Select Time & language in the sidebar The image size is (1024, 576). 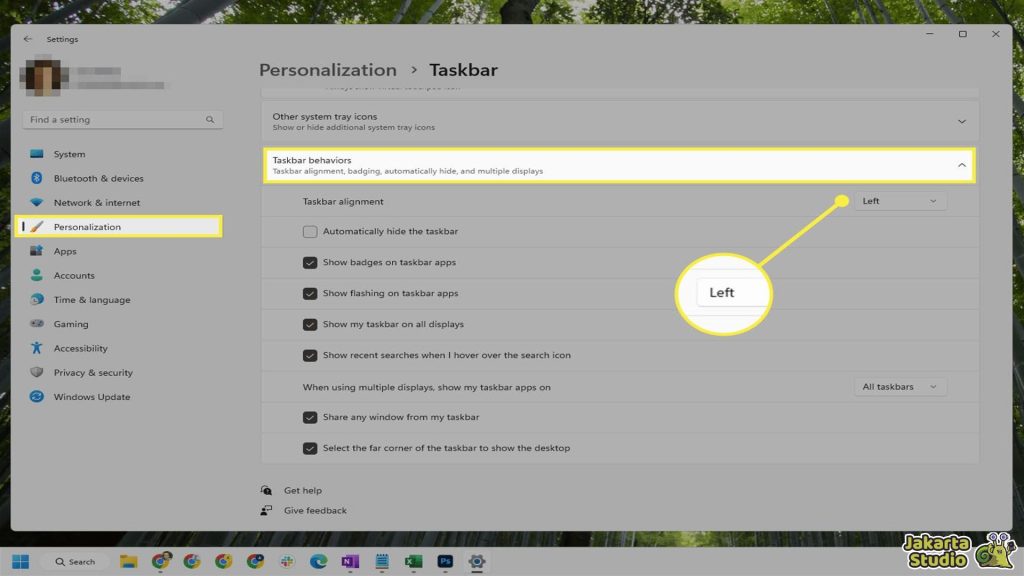pos(90,299)
